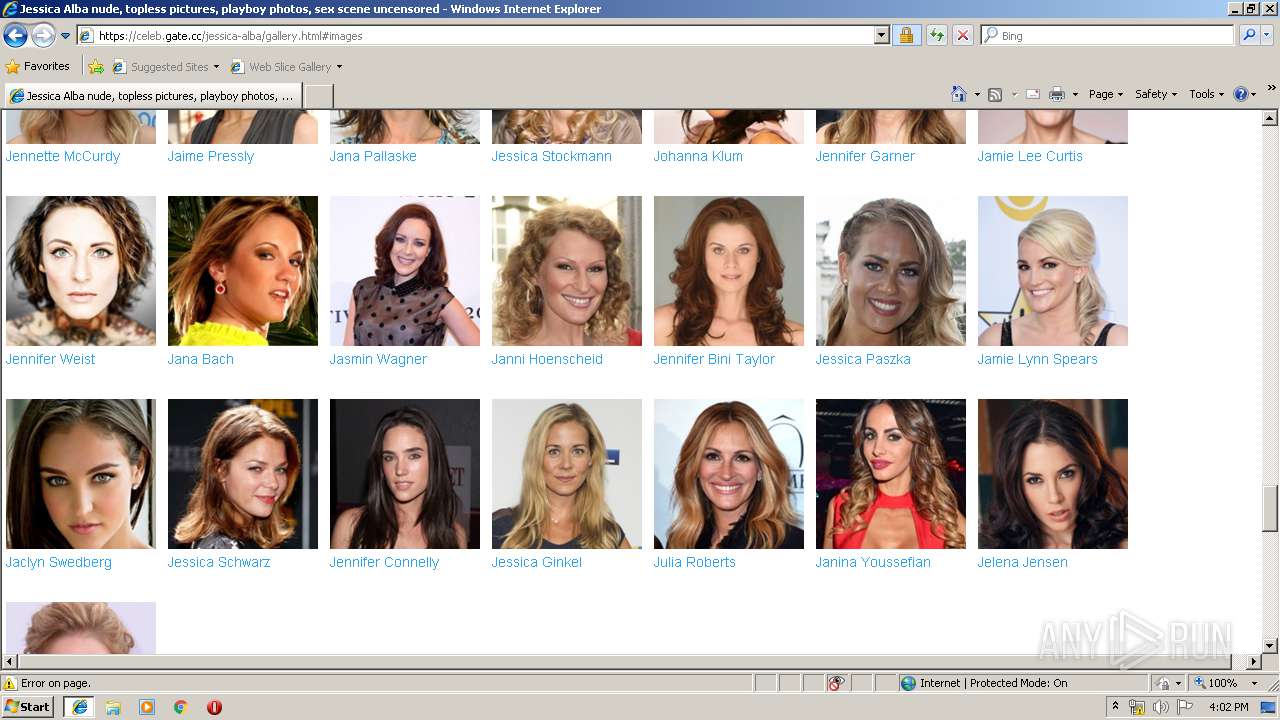Expand the command bar overflow chevron
This screenshot has height=720, width=1280.
pos(1272,89)
